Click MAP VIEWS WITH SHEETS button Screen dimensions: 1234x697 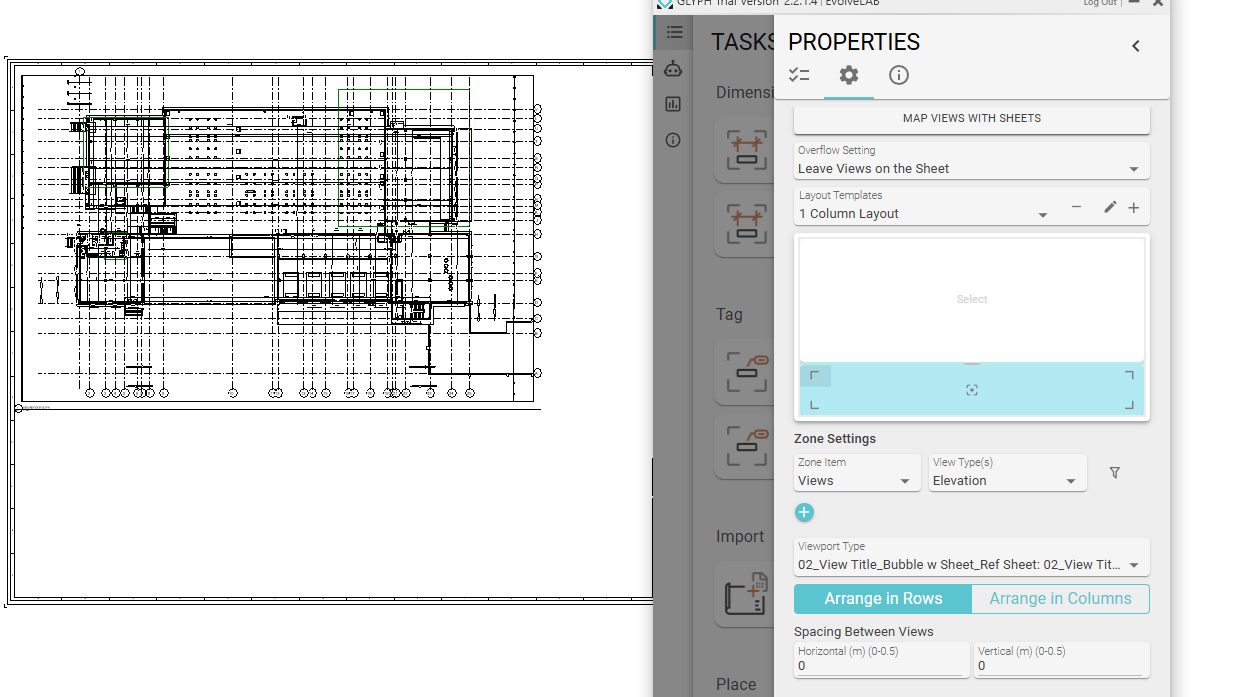(972, 118)
